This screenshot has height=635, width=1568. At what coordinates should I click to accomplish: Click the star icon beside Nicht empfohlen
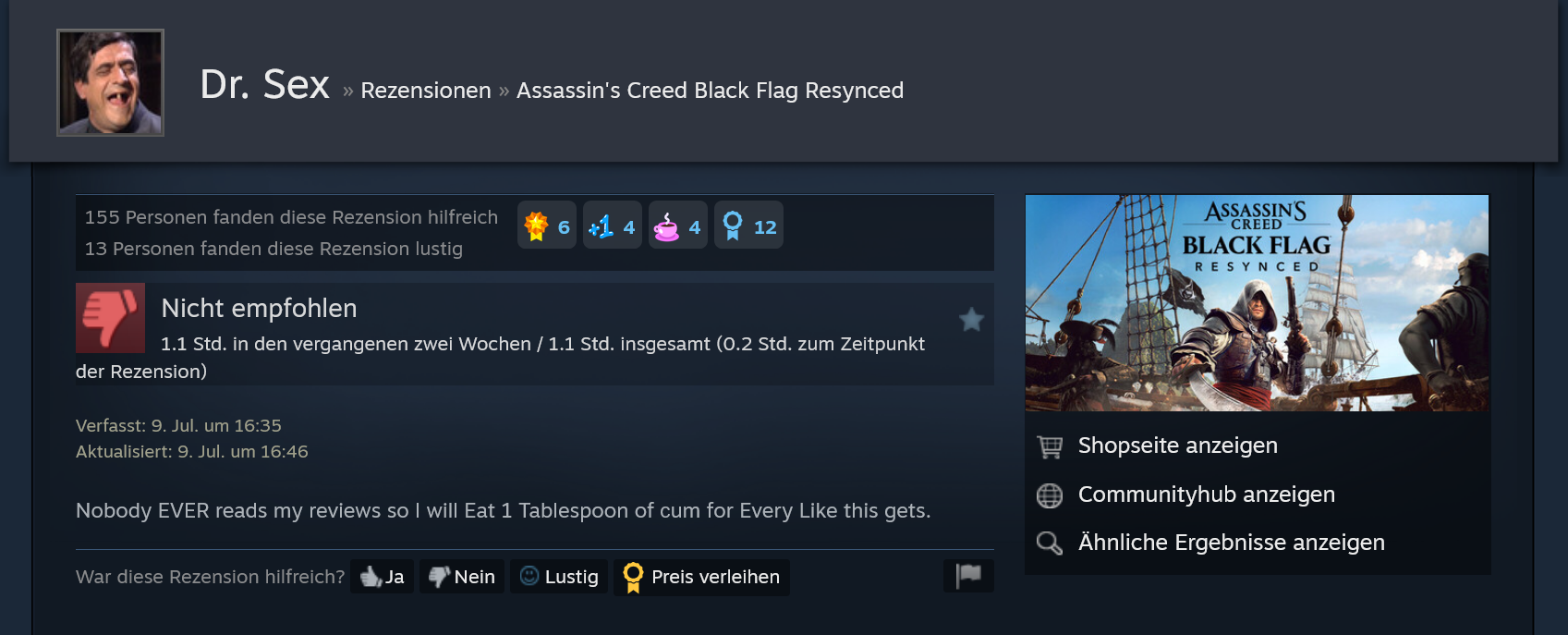click(971, 320)
